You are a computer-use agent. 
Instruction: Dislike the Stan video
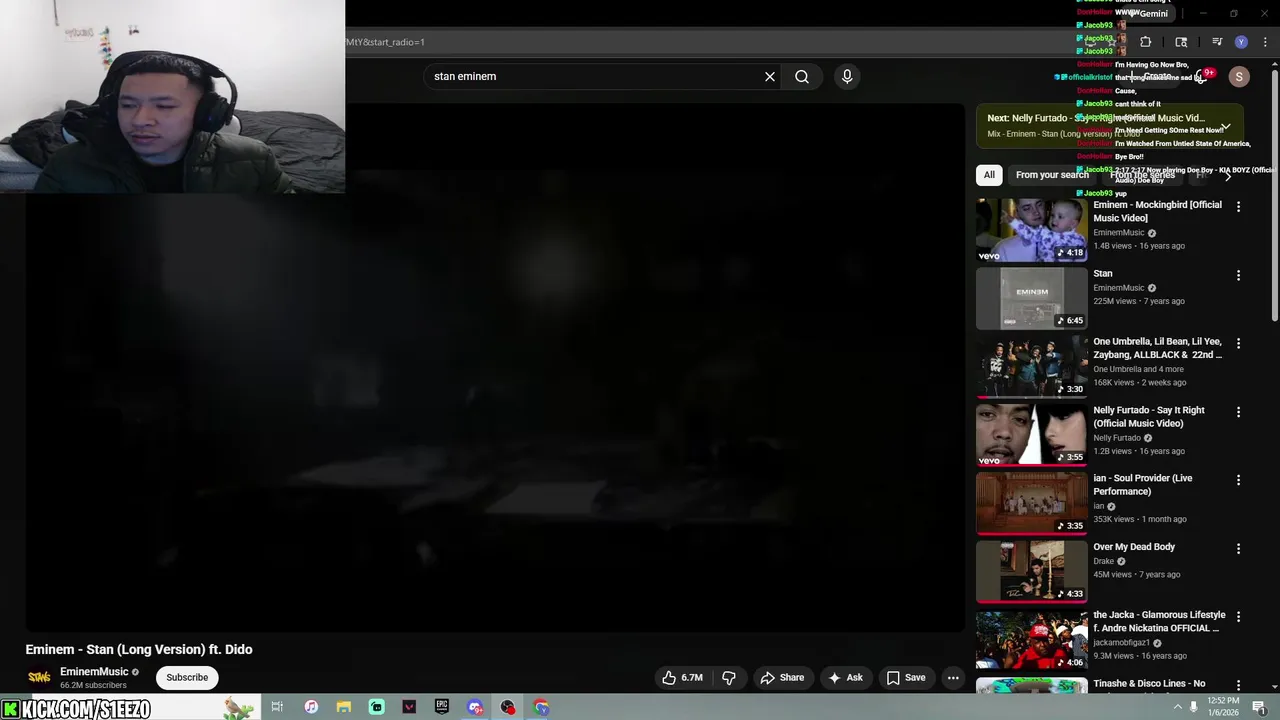729,677
